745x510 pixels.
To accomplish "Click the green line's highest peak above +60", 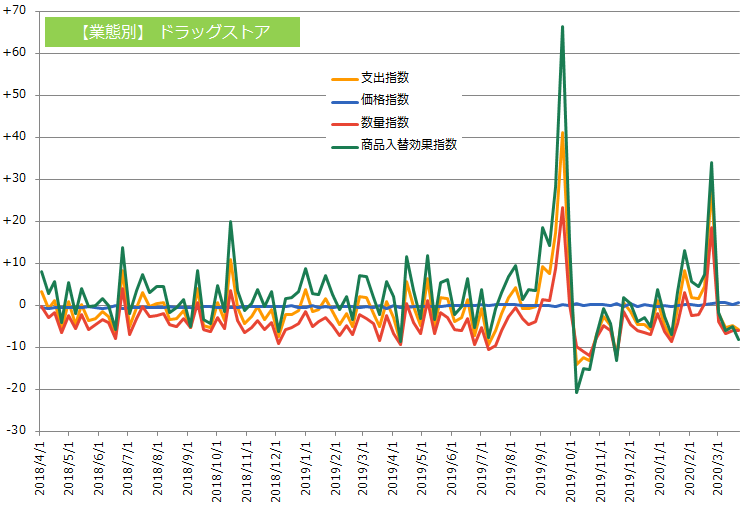I will pyautogui.click(x=563, y=27).
